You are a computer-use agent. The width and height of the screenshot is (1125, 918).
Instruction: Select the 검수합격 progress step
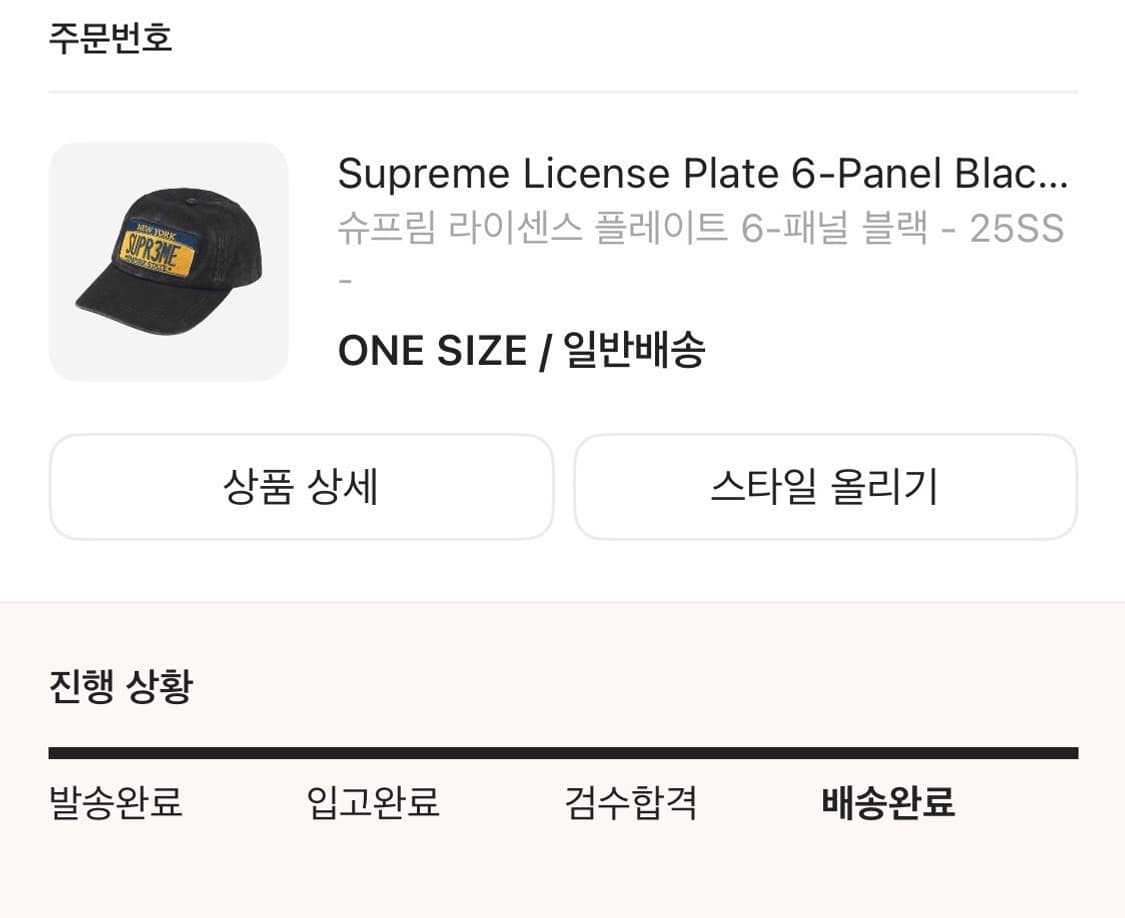click(630, 802)
